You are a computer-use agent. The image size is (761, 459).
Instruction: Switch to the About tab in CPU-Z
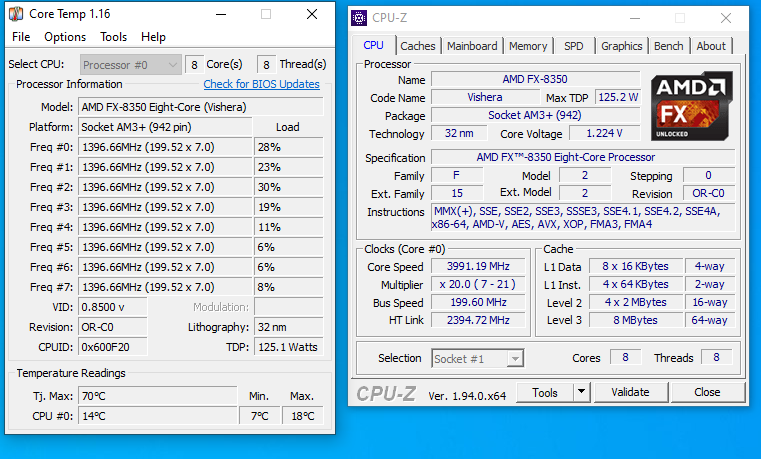point(711,46)
